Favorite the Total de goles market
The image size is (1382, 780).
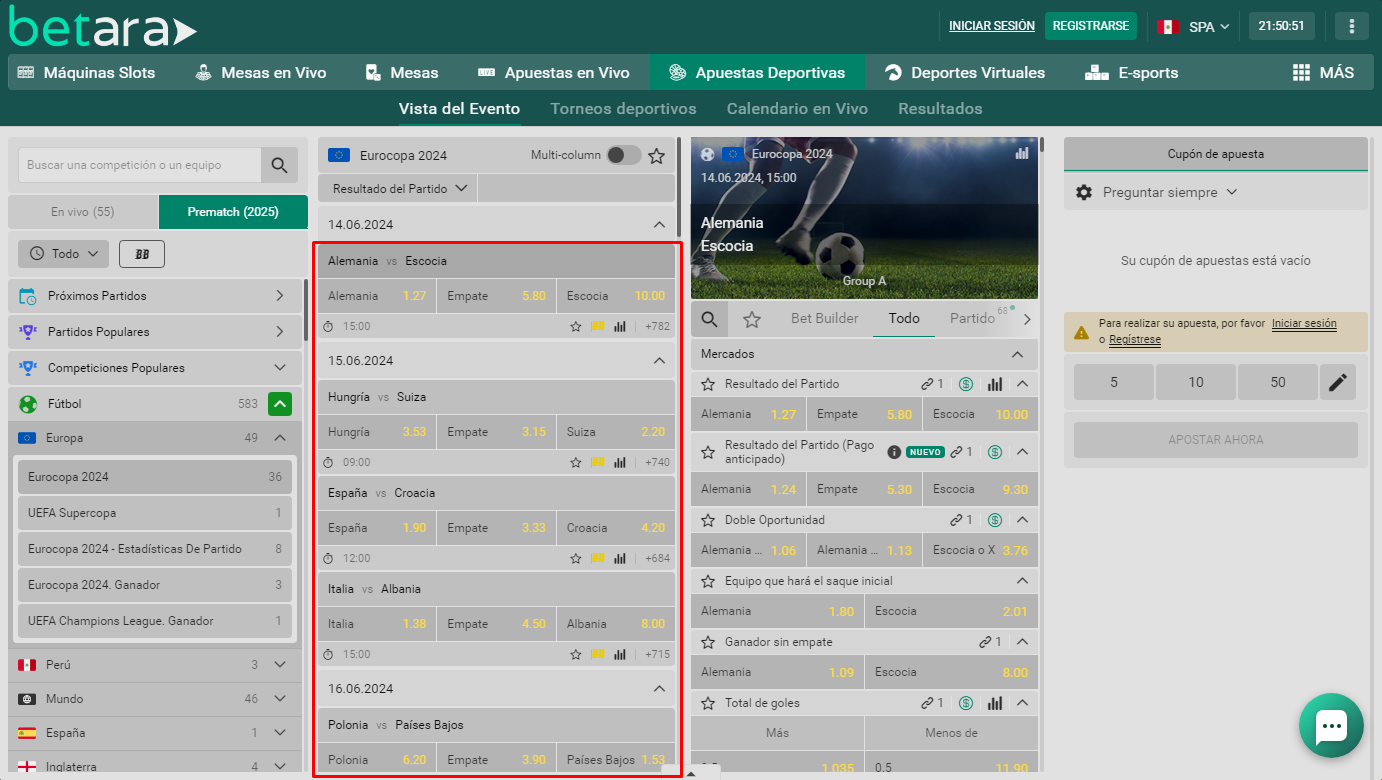(x=708, y=703)
